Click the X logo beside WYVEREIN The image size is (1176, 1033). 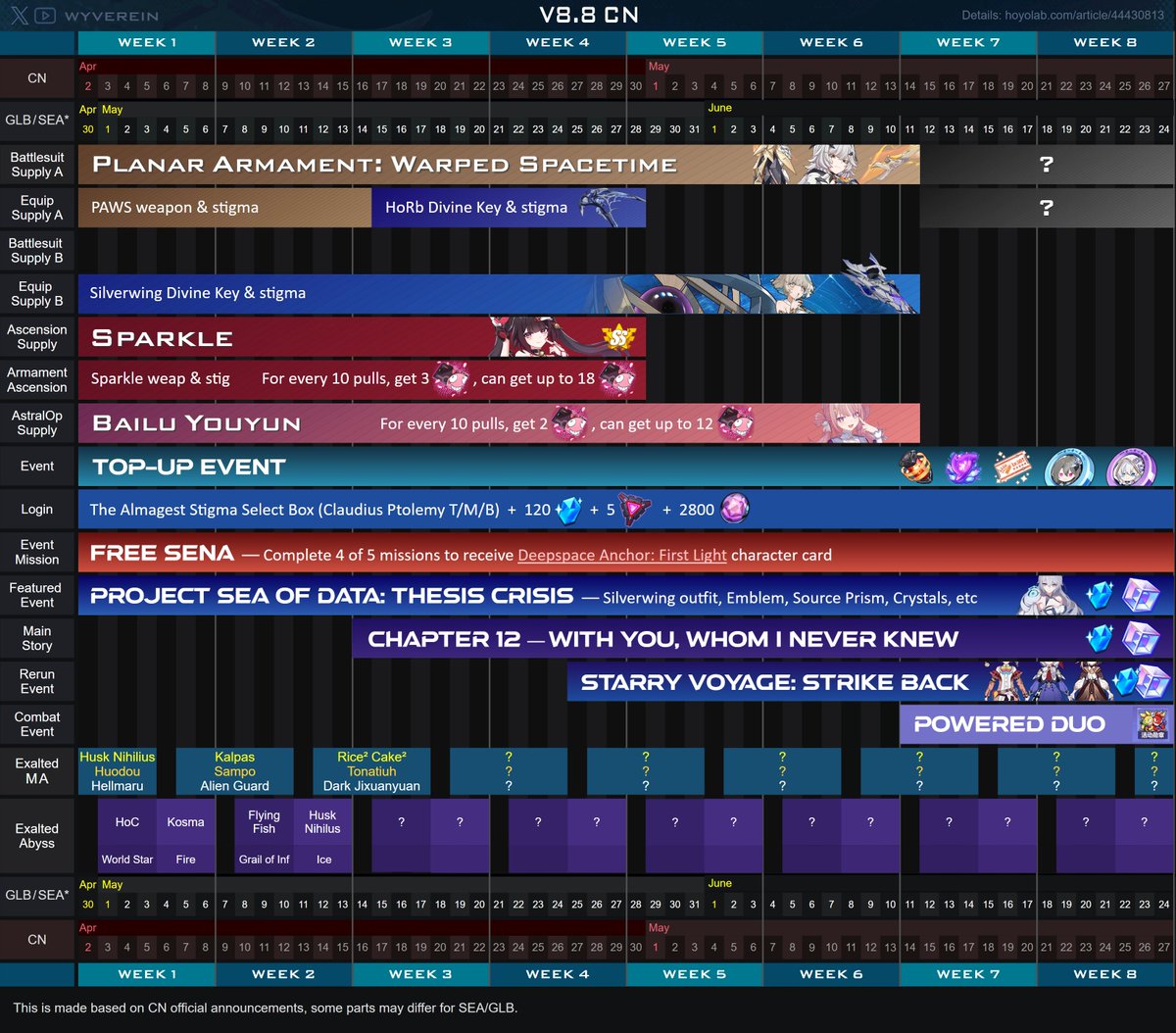tap(20, 16)
